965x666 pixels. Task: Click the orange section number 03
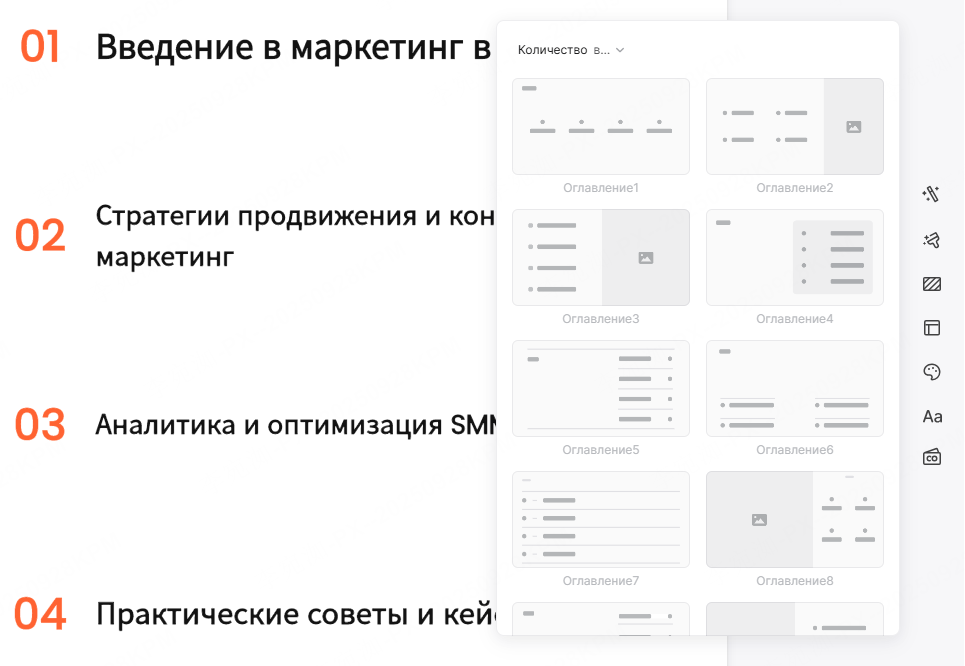tap(38, 423)
